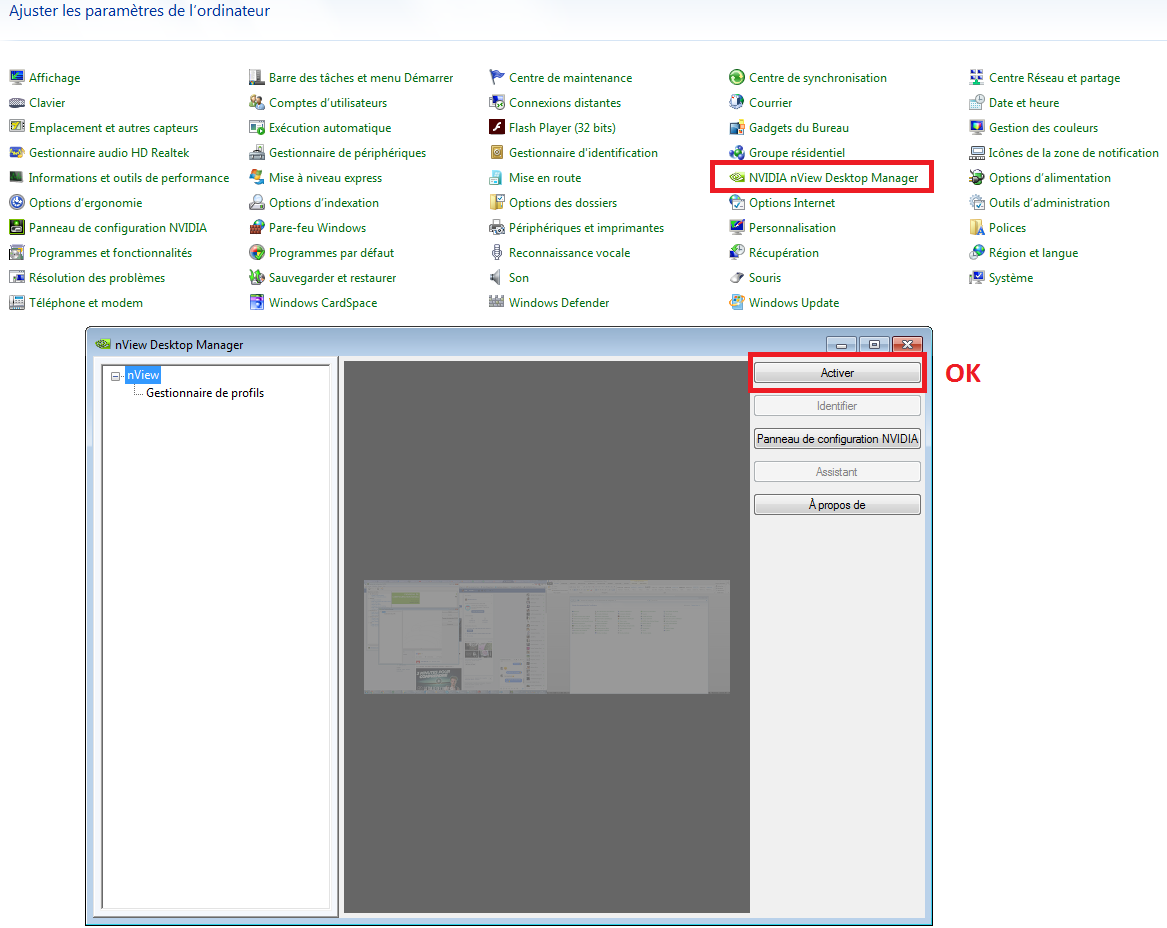This screenshot has height=928, width=1167.
Task: Minimize the nView Desktop Manager window
Action: pyautogui.click(x=841, y=345)
